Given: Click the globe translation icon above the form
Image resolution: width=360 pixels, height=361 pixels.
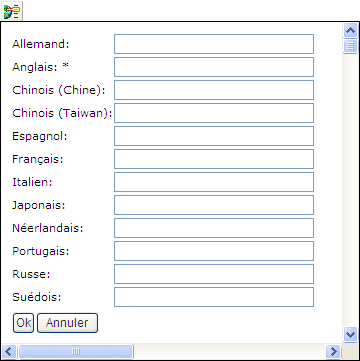Looking at the screenshot, I should click(x=12, y=11).
